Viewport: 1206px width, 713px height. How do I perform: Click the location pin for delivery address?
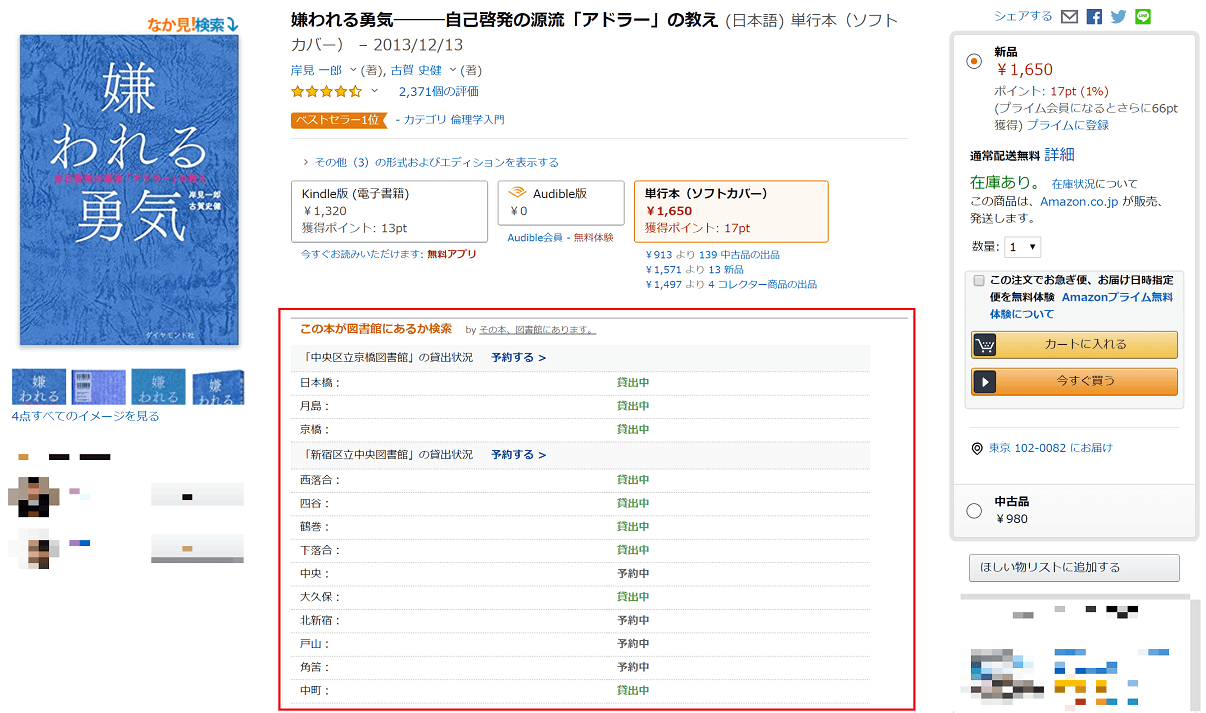coord(978,448)
